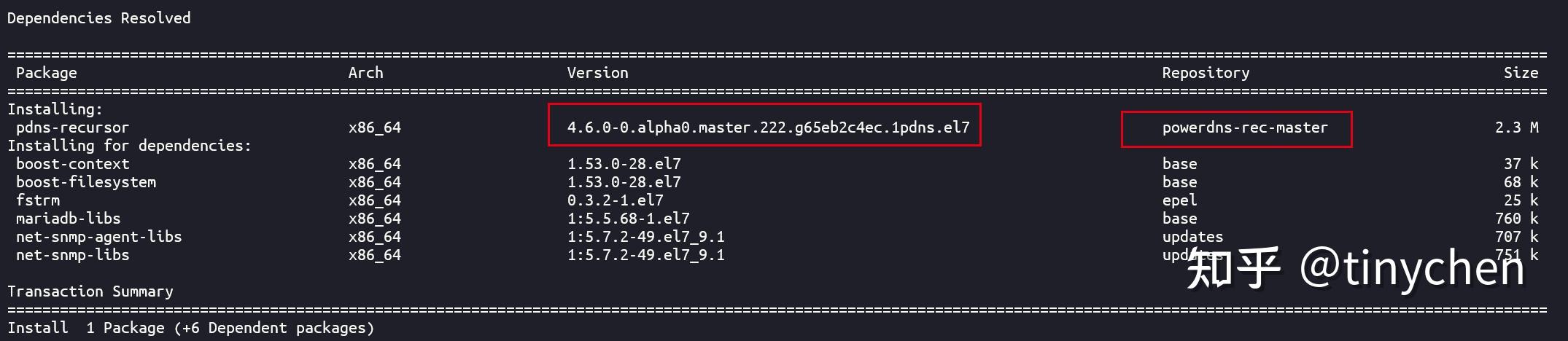This screenshot has width=1568, height=341.
Task: Click the Version column header
Action: 597,73
